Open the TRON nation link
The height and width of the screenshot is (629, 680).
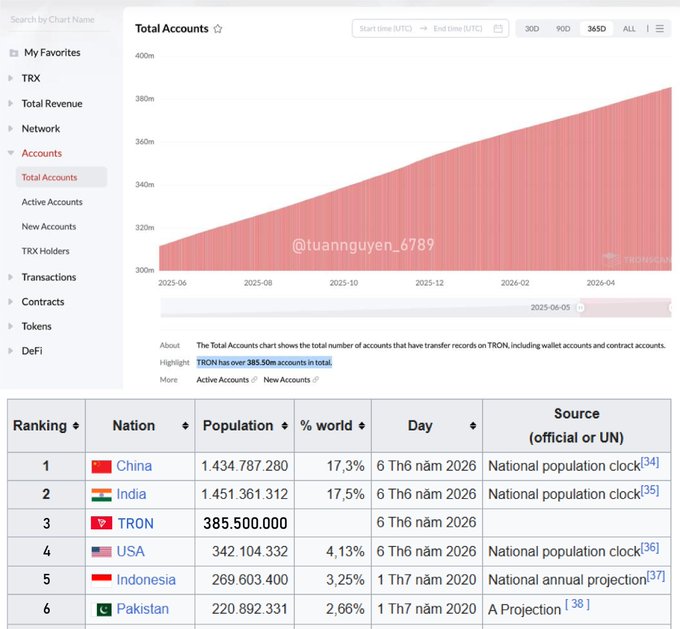coord(136,524)
